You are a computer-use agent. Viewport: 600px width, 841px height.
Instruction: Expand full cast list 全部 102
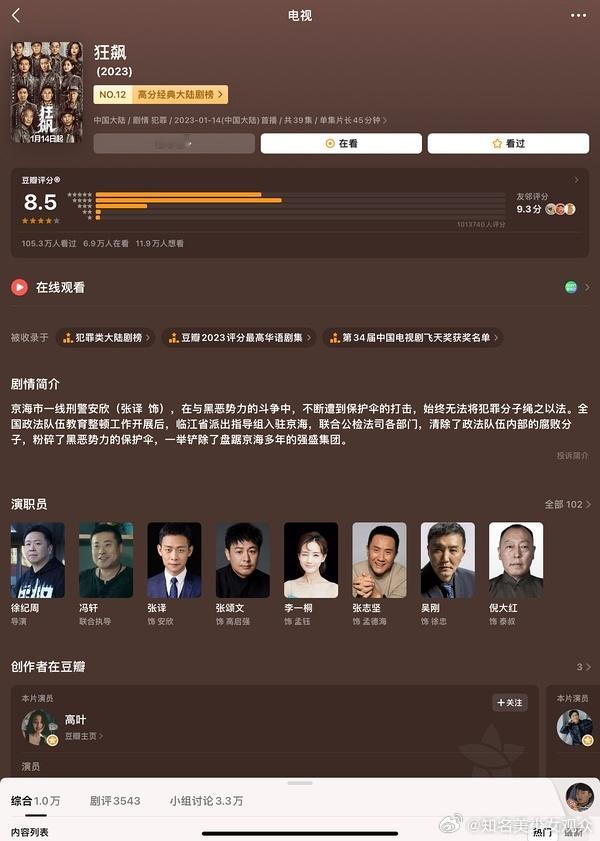(567, 504)
